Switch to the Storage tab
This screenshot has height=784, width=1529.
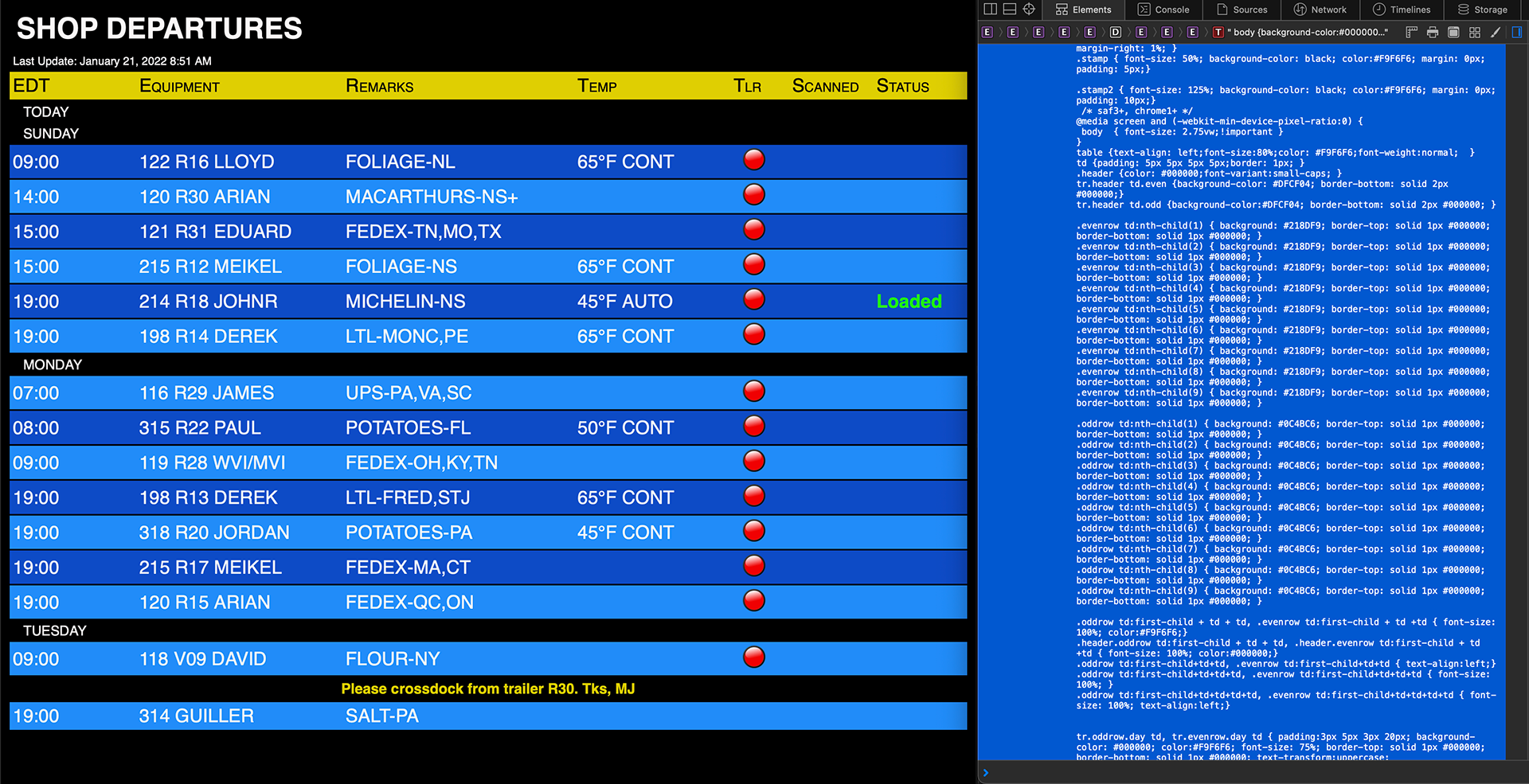point(1483,10)
